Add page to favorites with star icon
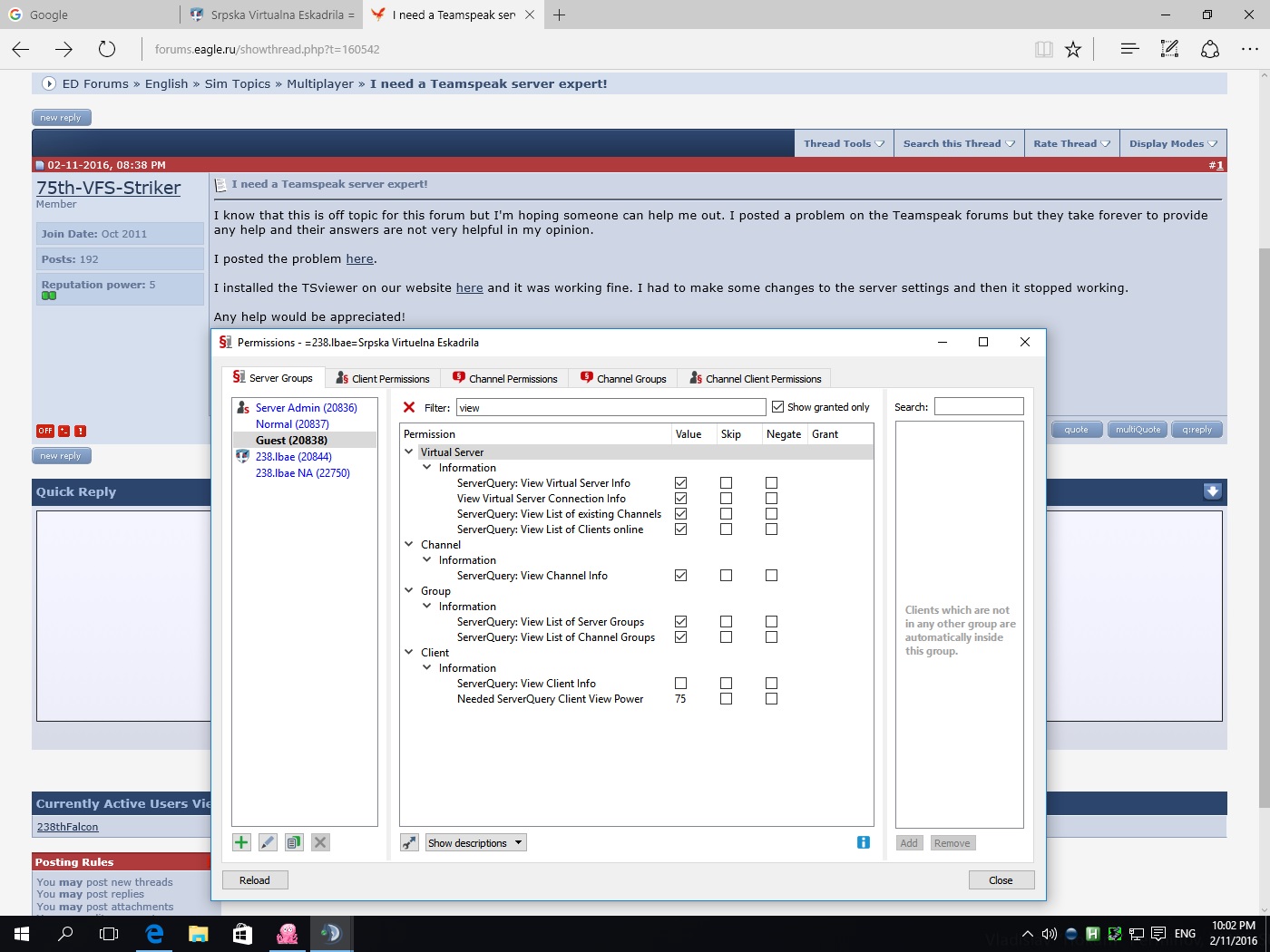1270x952 pixels. click(x=1073, y=49)
